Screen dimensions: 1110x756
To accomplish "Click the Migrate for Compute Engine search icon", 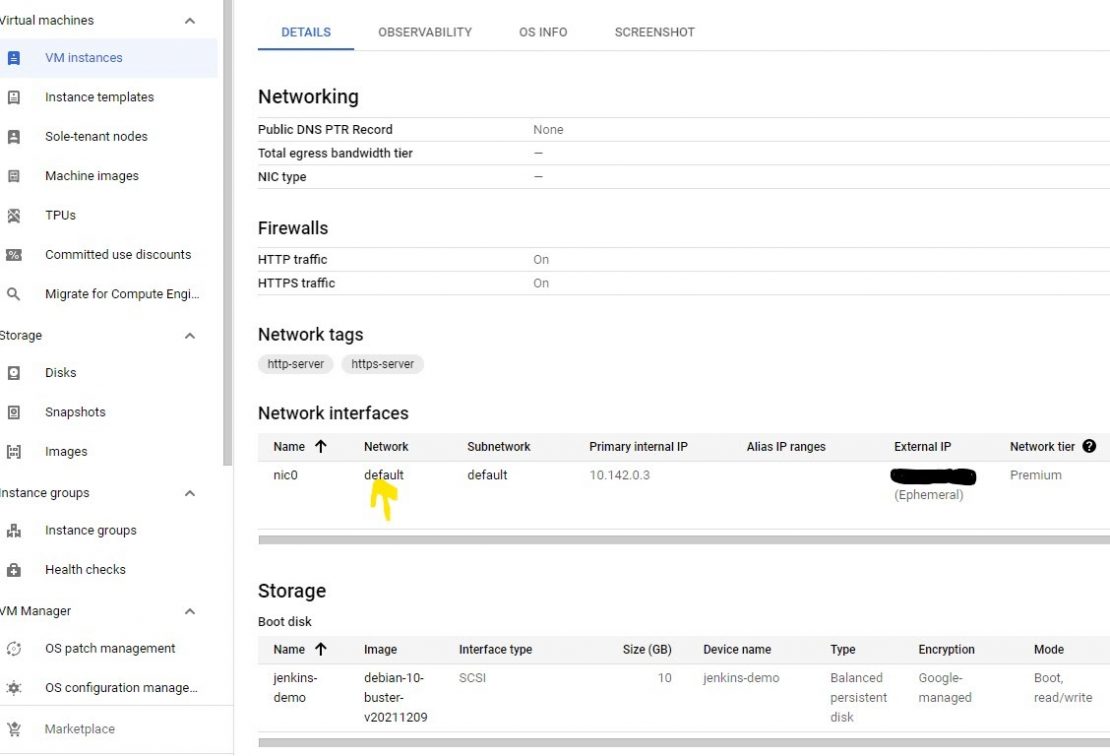I will [x=12, y=294].
